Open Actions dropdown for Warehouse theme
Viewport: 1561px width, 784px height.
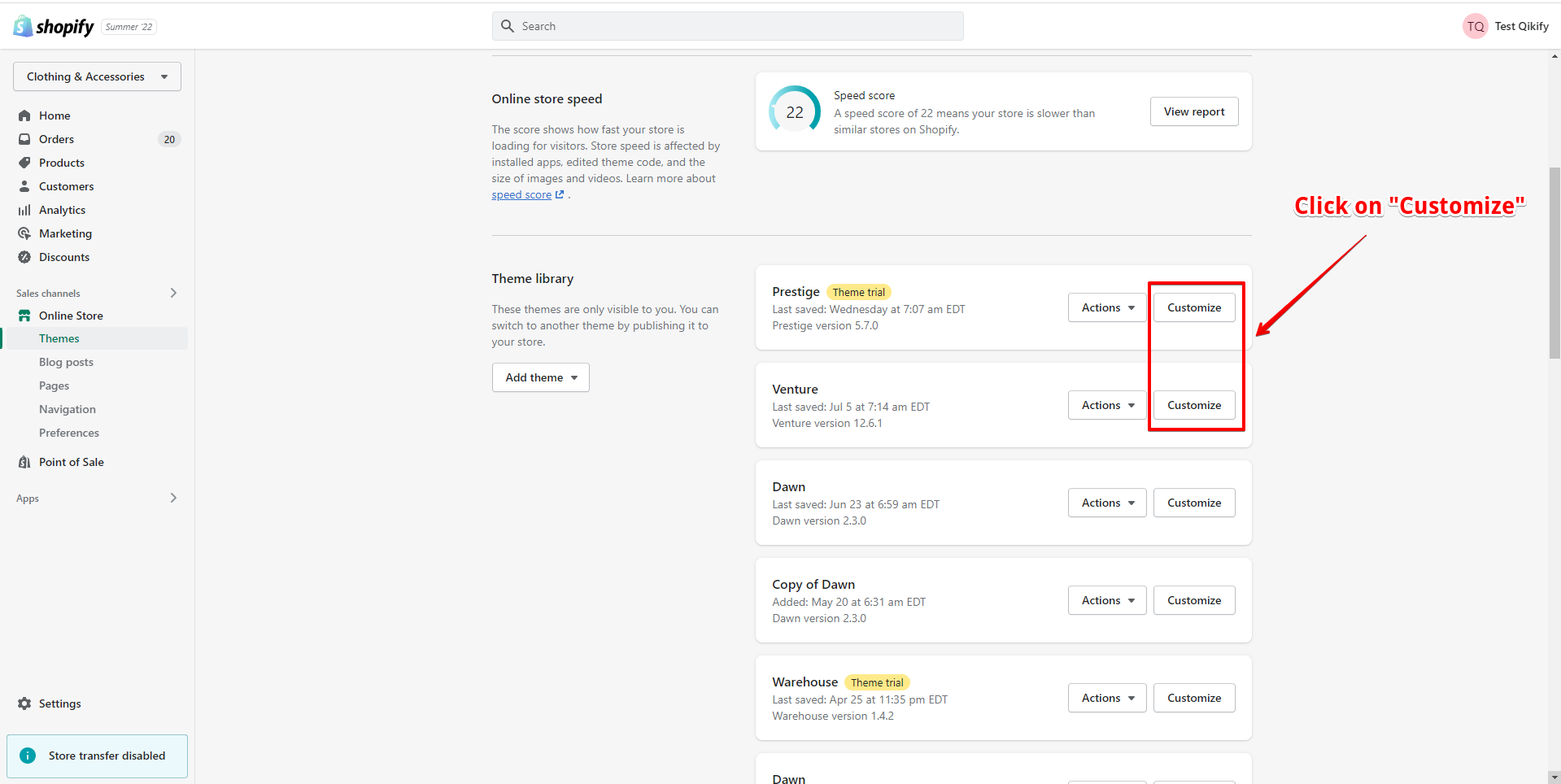(x=1107, y=698)
